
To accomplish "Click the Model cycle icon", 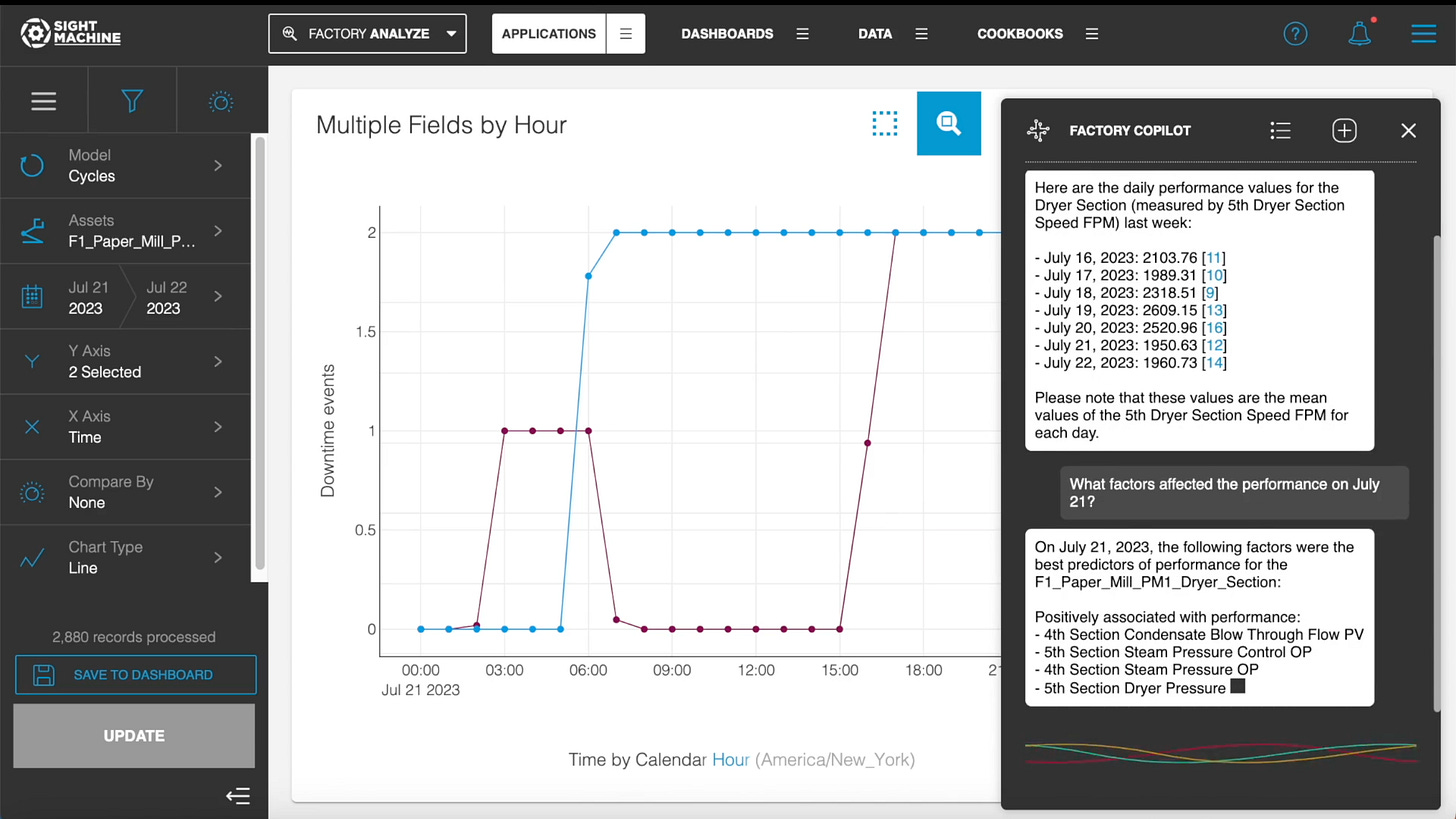I will pyautogui.click(x=32, y=166).
